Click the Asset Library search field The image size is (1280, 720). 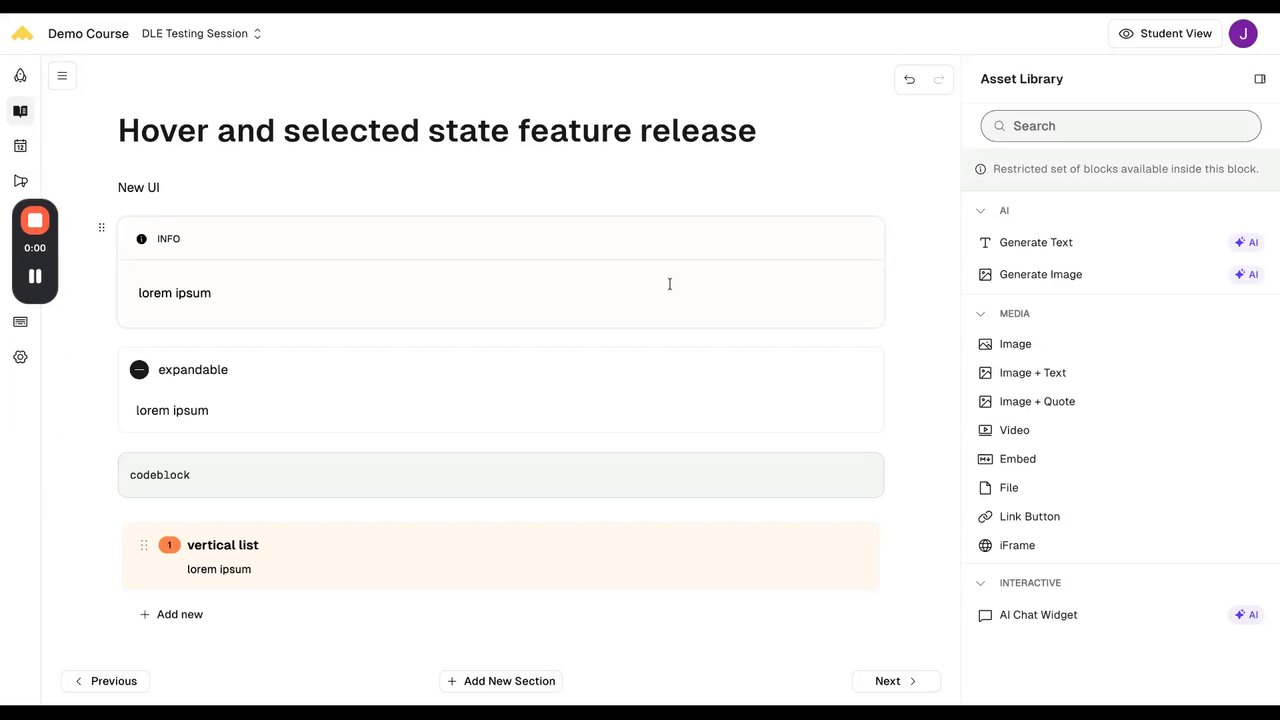[1120, 126]
